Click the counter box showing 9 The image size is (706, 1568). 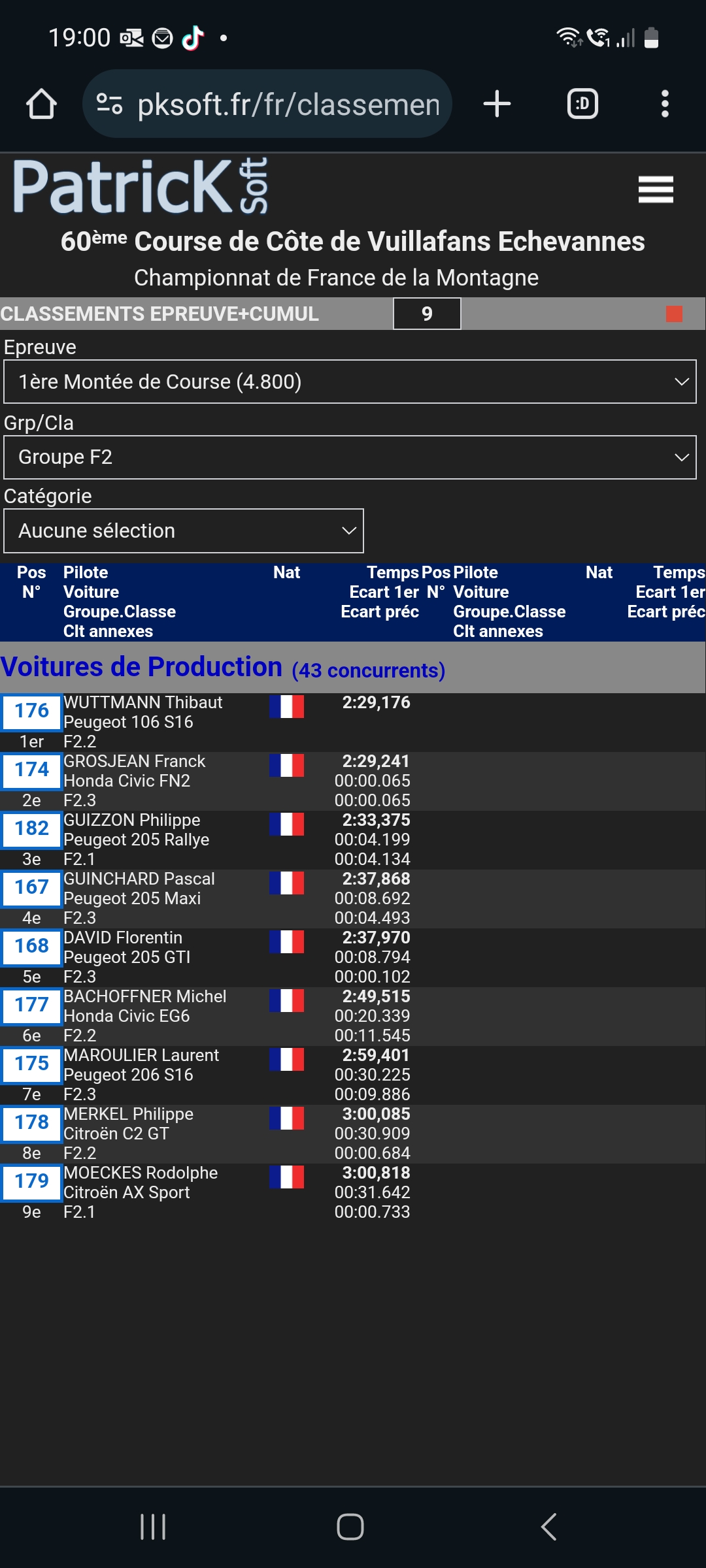tap(427, 314)
